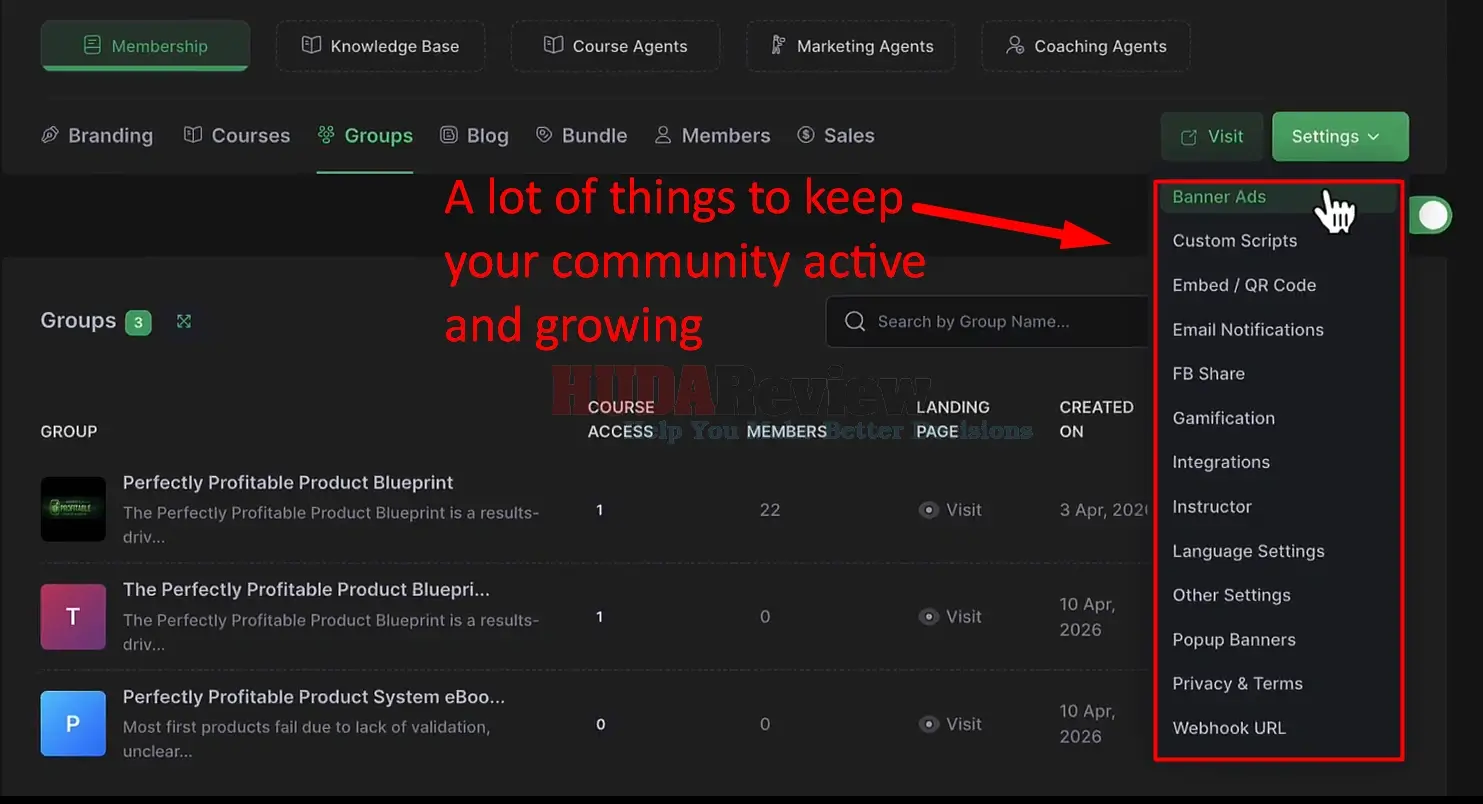Click the Coaching Agents person icon
The width and height of the screenshot is (1483, 804).
(1015, 45)
